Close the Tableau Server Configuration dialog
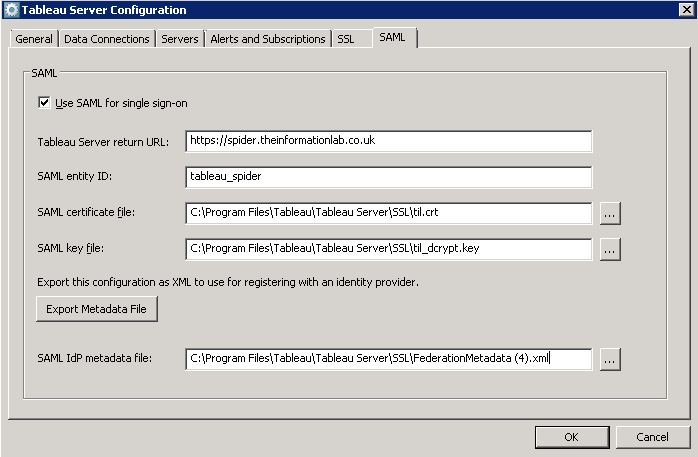Image resolution: width=698 pixels, height=457 pixels. (684, 10)
